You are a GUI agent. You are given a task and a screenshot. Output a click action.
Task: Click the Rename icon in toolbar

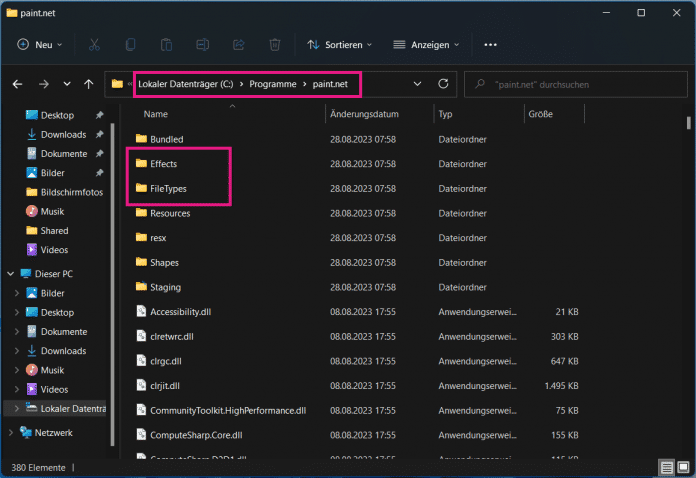[x=202, y=45]
